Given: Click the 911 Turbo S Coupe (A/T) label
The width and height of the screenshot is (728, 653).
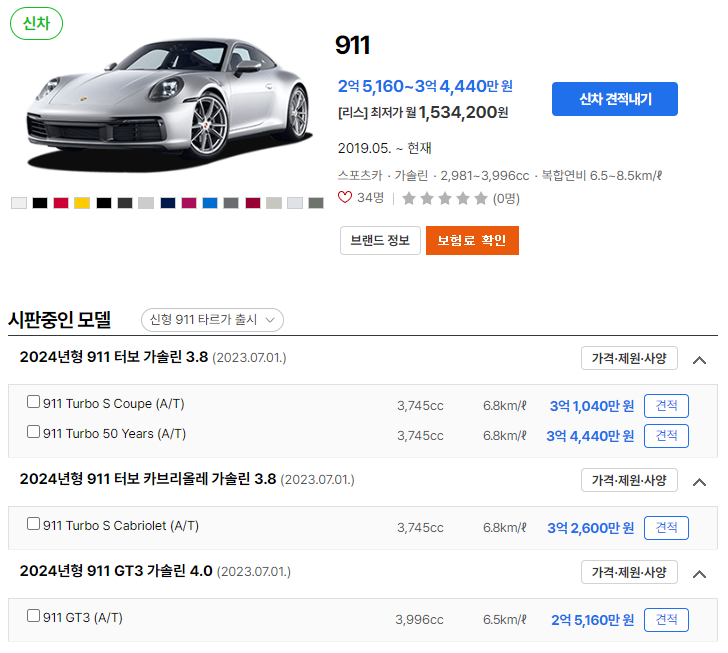Looking at the screenshot, I should [x=114, y=404].
